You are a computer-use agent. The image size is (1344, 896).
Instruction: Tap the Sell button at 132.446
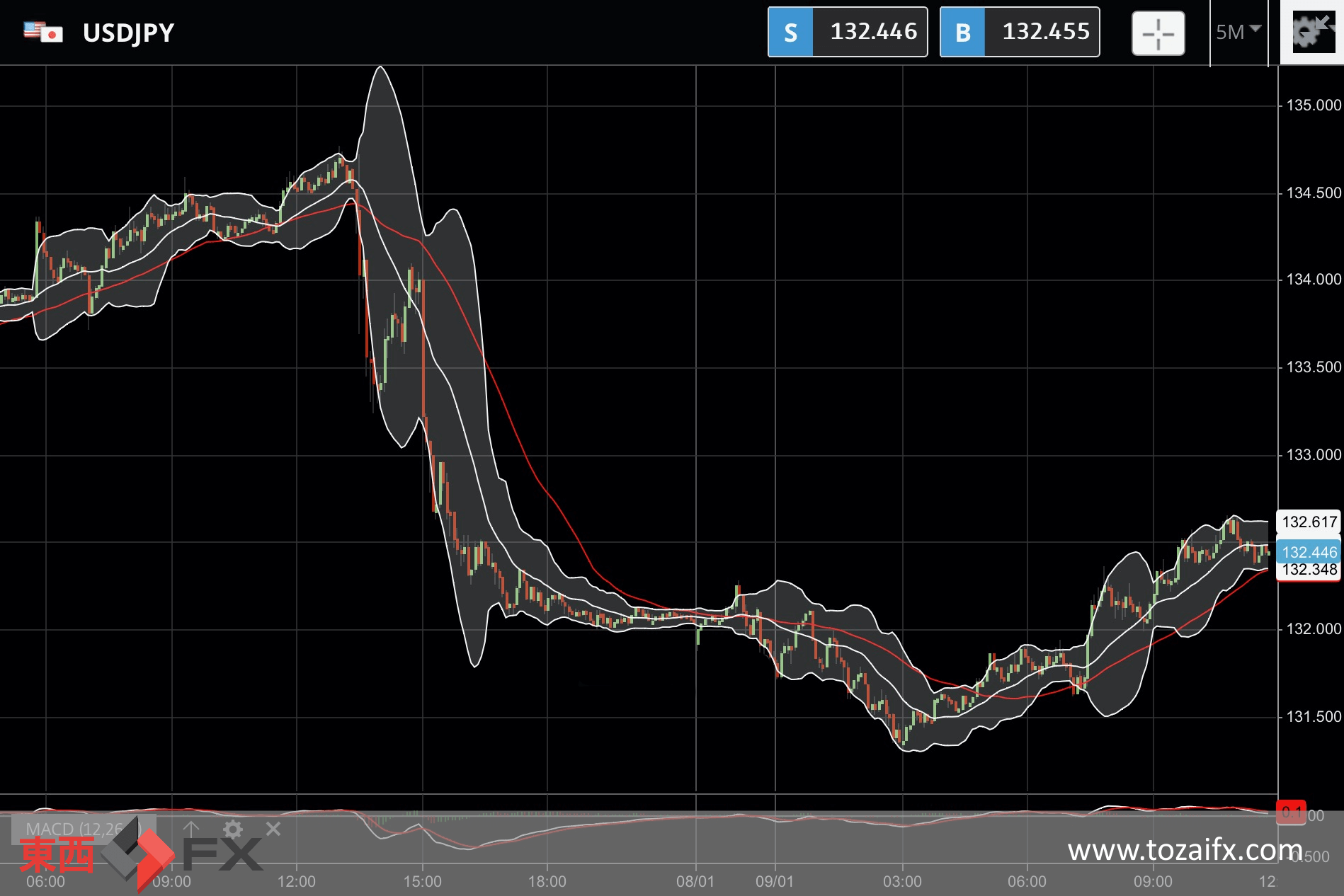pos(848,32)
